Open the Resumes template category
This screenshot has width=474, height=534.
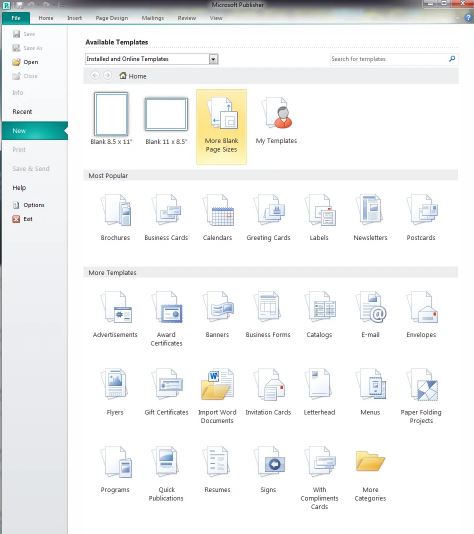pos(217,469)
